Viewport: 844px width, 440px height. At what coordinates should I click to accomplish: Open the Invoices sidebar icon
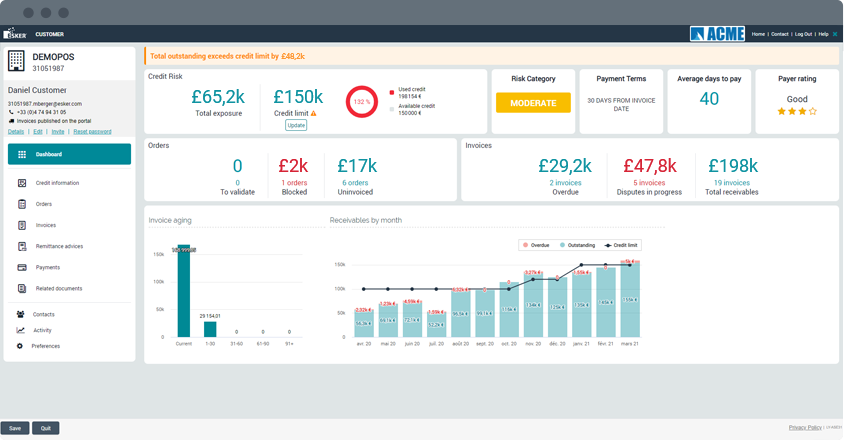(22, 225)
